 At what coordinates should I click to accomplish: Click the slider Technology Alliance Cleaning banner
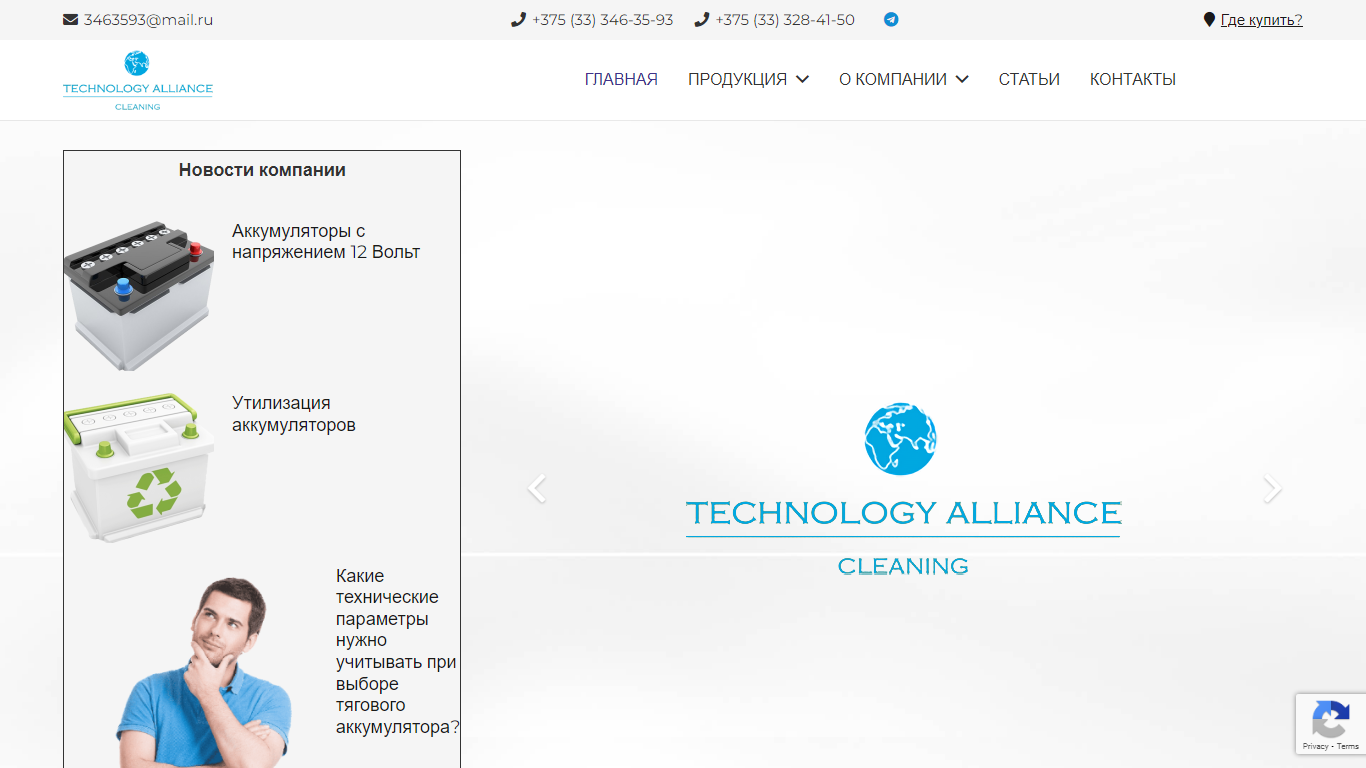pyautogui.click(x=903, y=490)
